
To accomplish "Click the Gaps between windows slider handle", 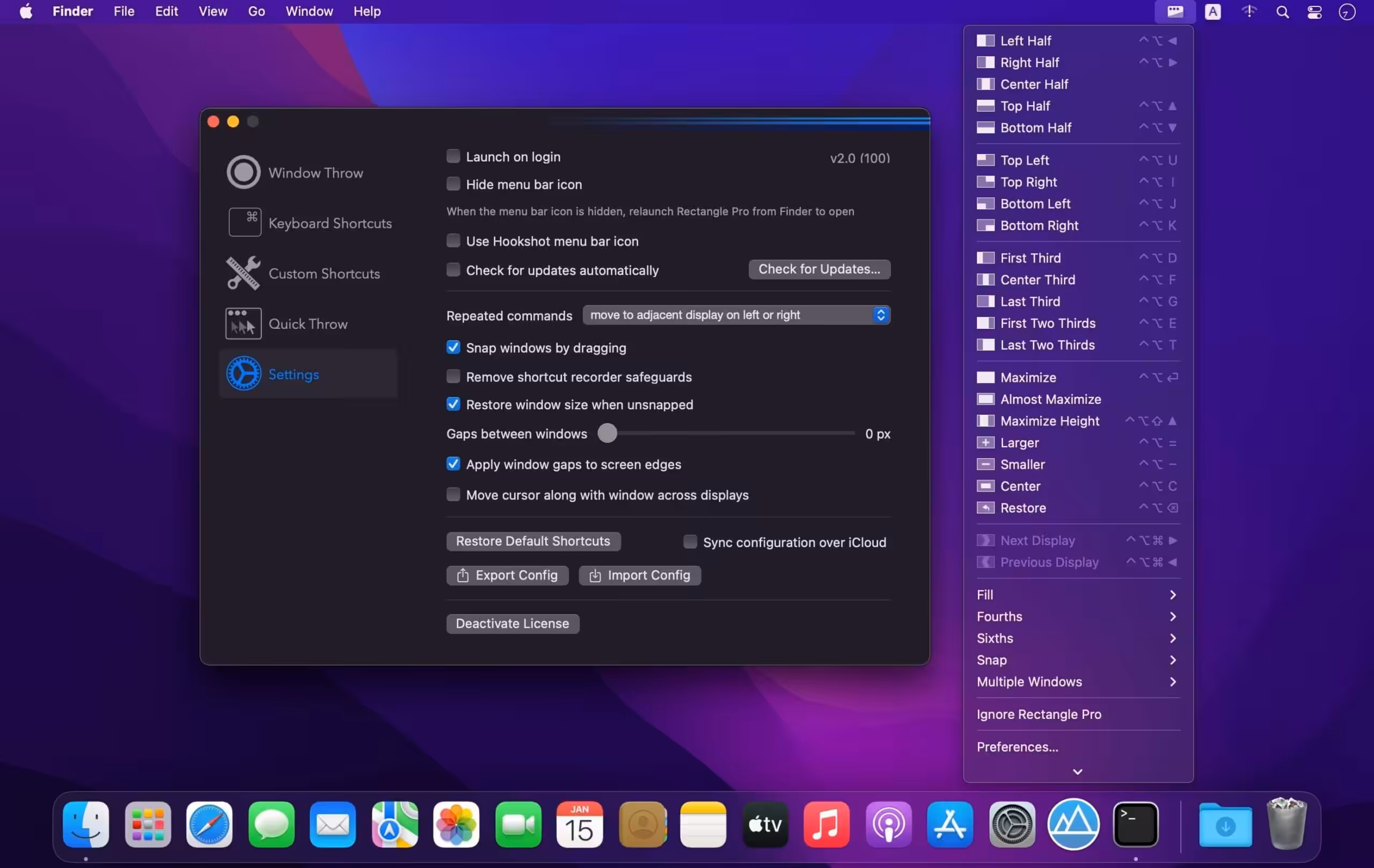I will click(x=607, y=433).
